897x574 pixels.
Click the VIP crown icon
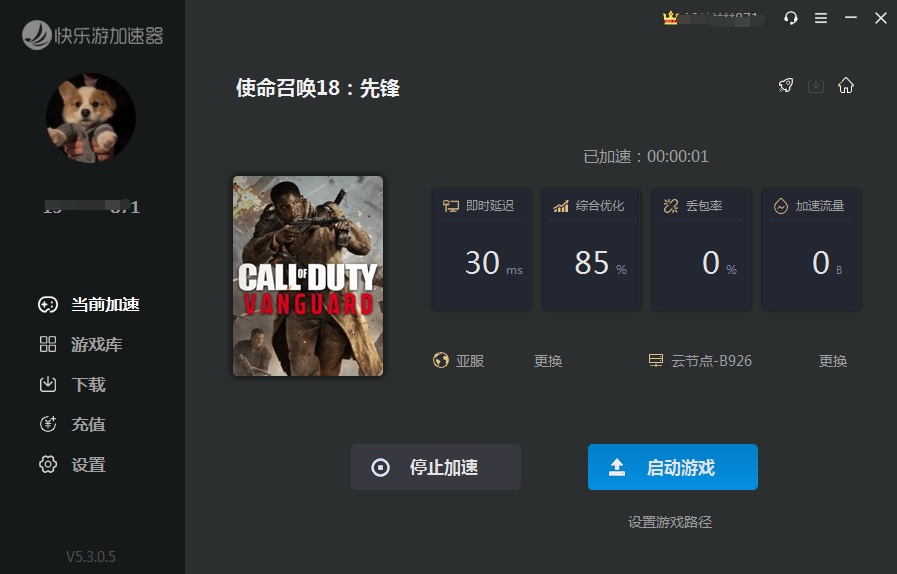[670, 18]
